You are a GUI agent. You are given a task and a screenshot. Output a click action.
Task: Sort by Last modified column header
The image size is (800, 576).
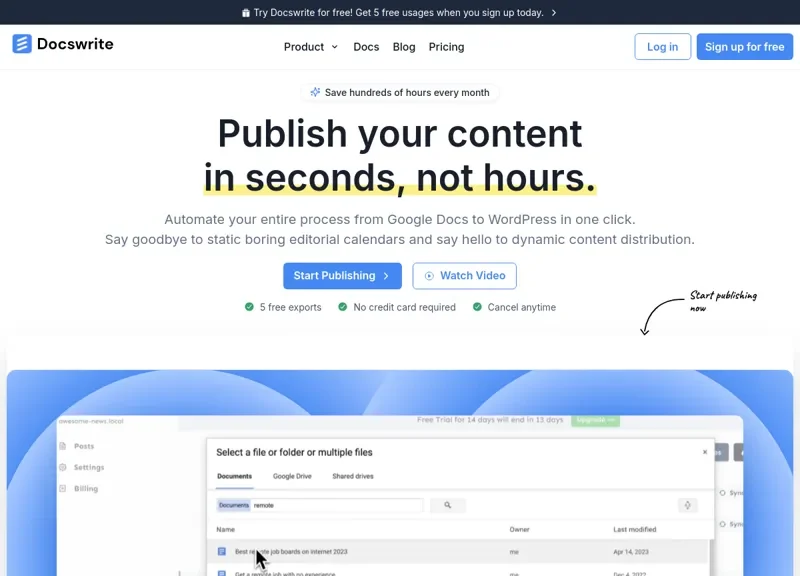point(635,529)
